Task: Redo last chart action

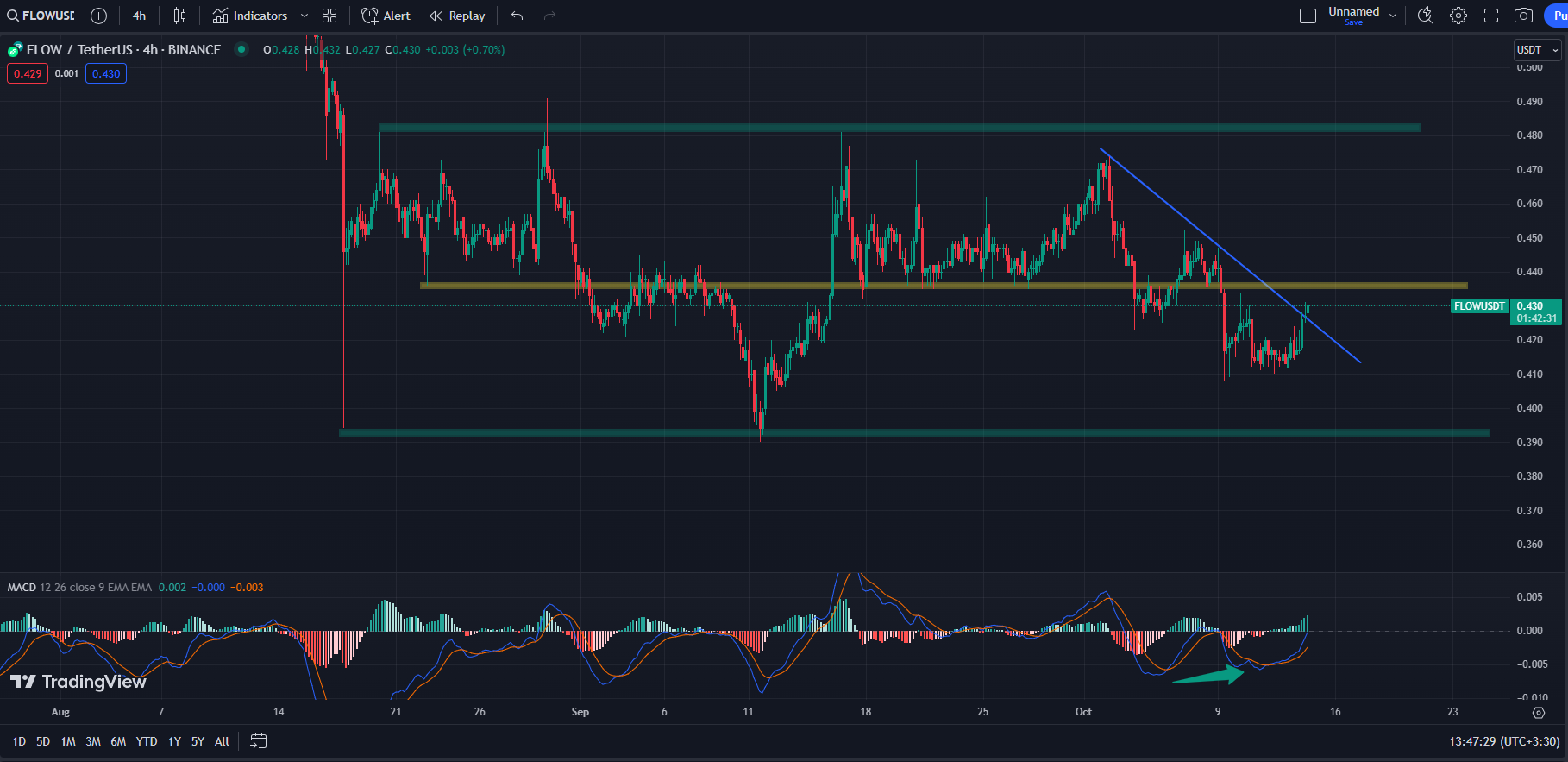Action: [x=549, y=16]
